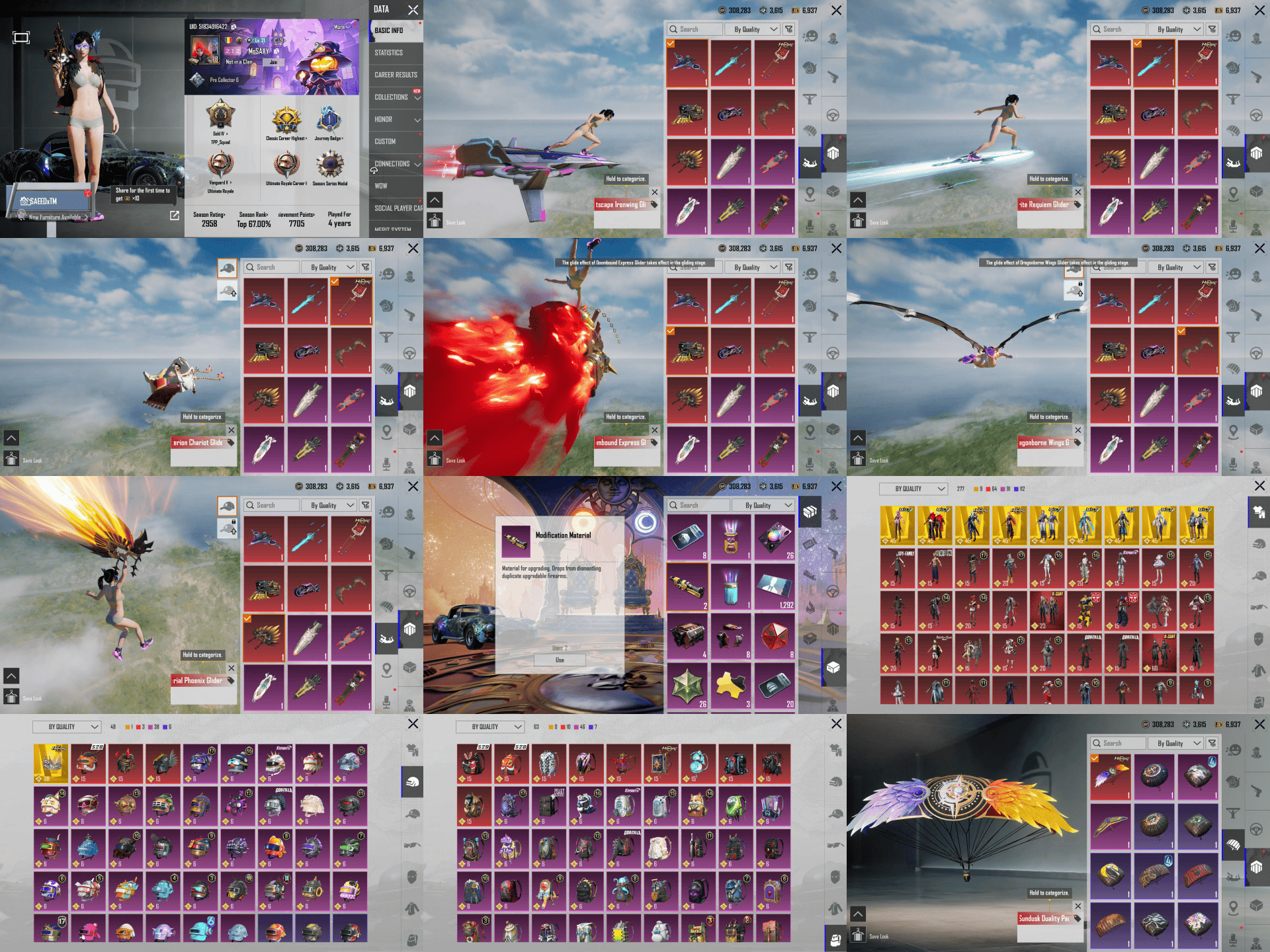Open the CAREER RESULTS tab

click(x=396, y=75)
